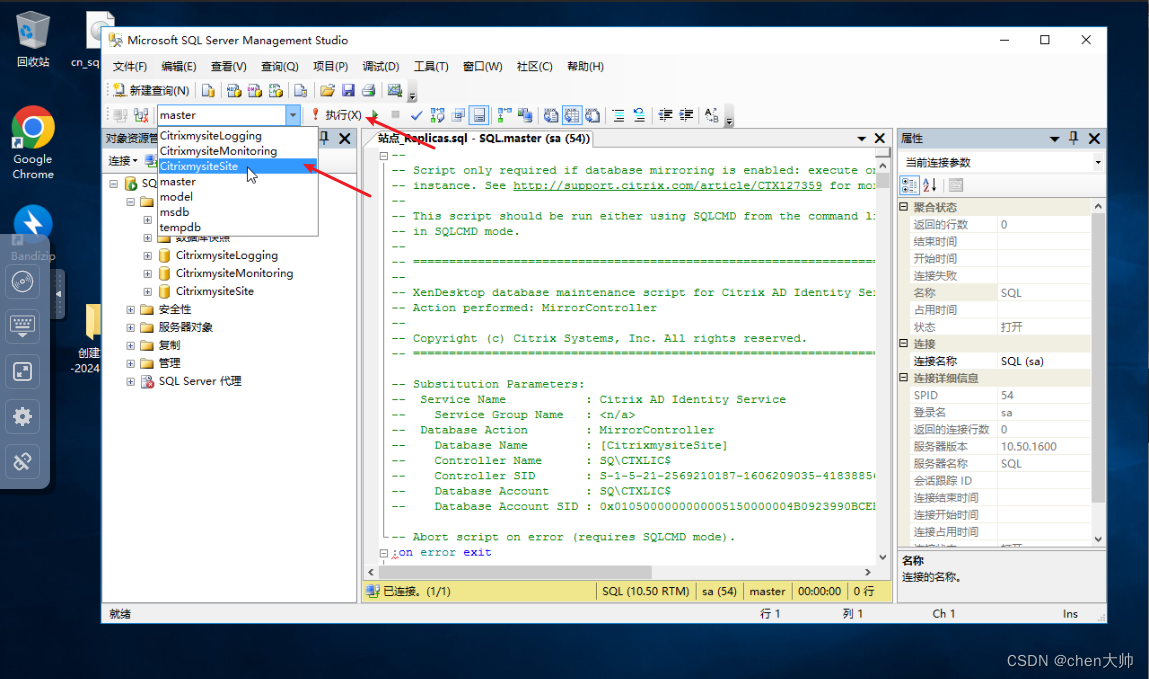Open the 当前连接参数 properties dropdown

point(1098,162)
